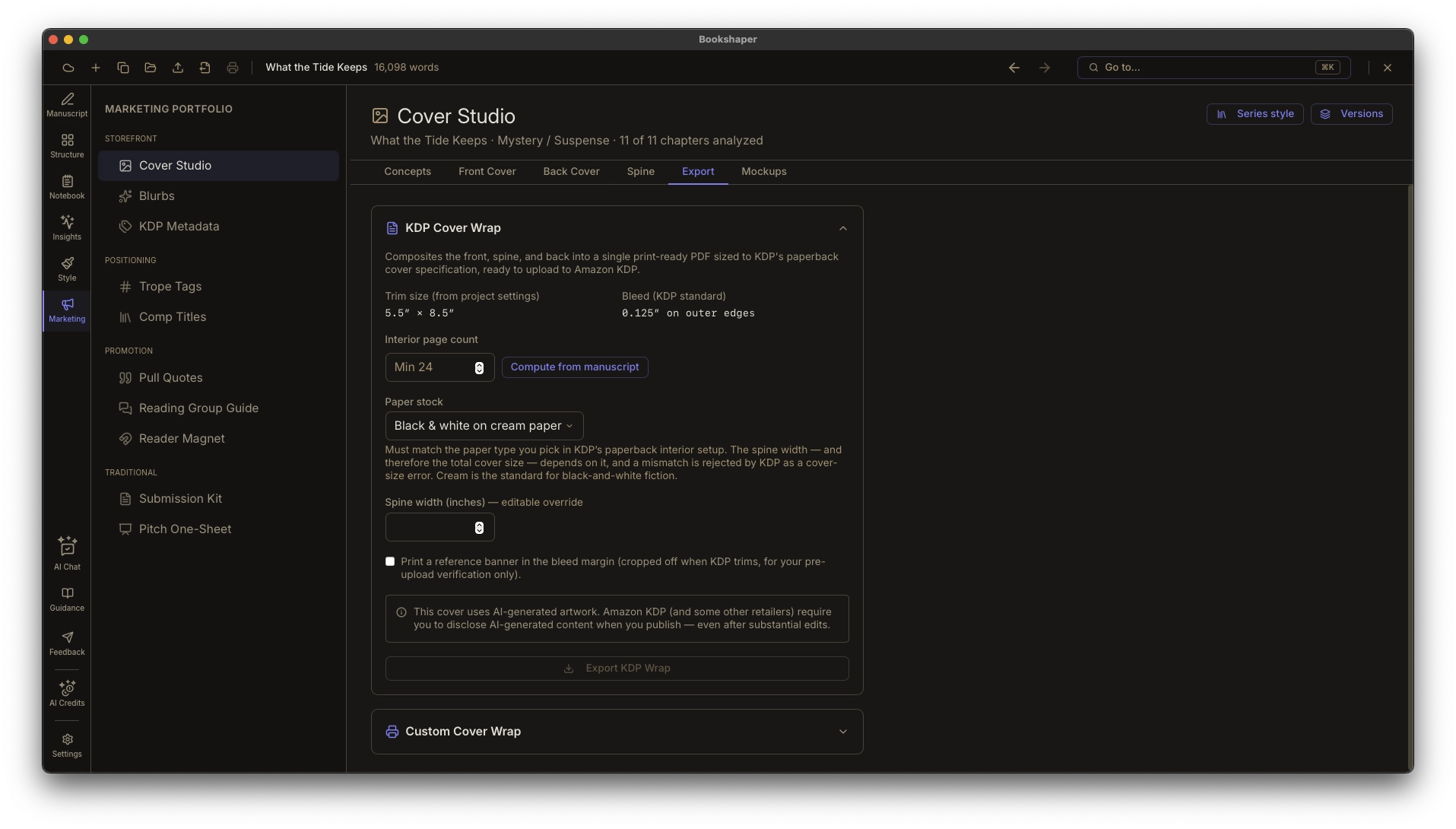Open Pull Quotes
The width and height of the screenshot is (1456, 829).
pos(218,378)
